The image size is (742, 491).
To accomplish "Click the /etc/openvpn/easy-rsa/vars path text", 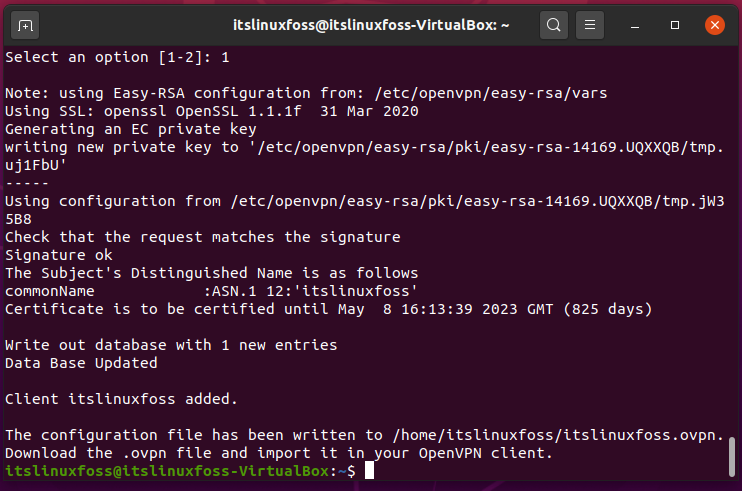I will coord(491,93).
